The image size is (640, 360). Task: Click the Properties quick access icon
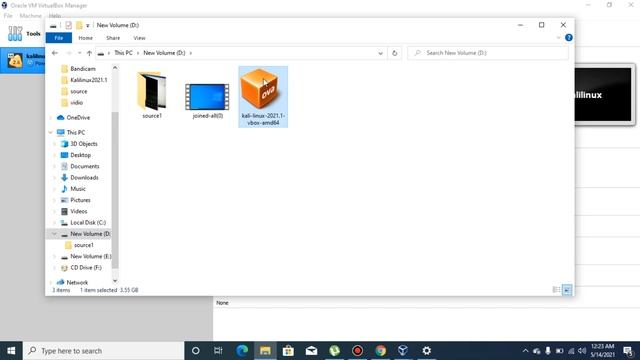(x=69, y=25)
